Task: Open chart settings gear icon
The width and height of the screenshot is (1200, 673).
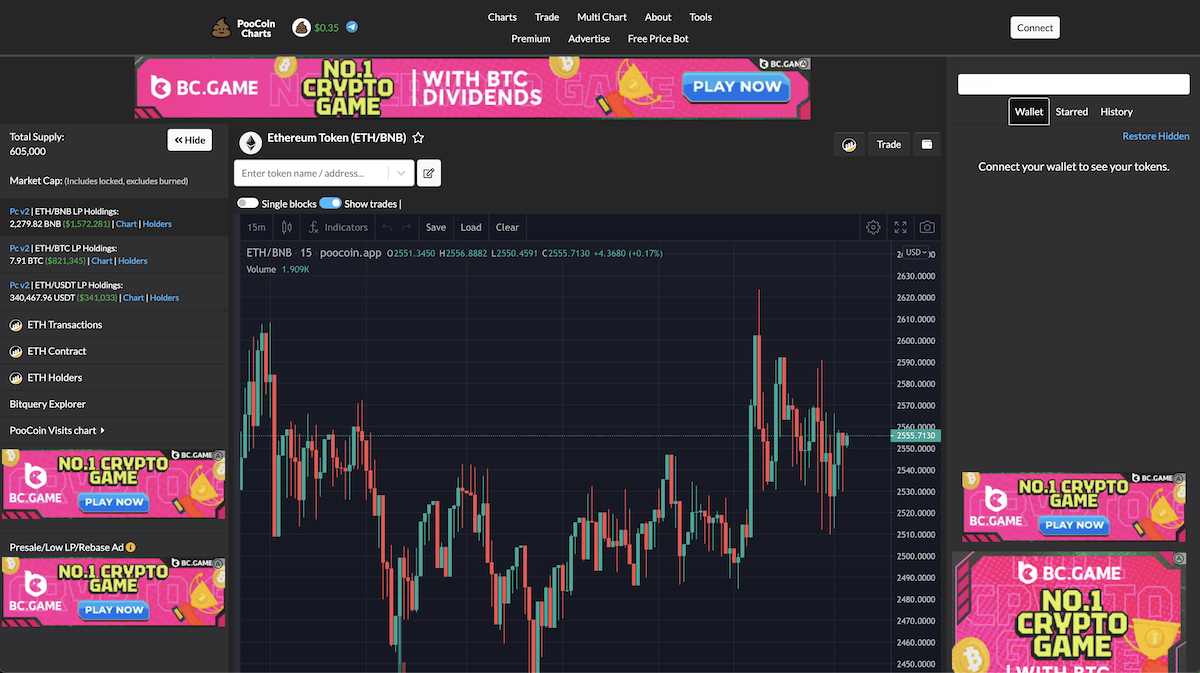Action: pyautogui.click(x=873, y=227)
